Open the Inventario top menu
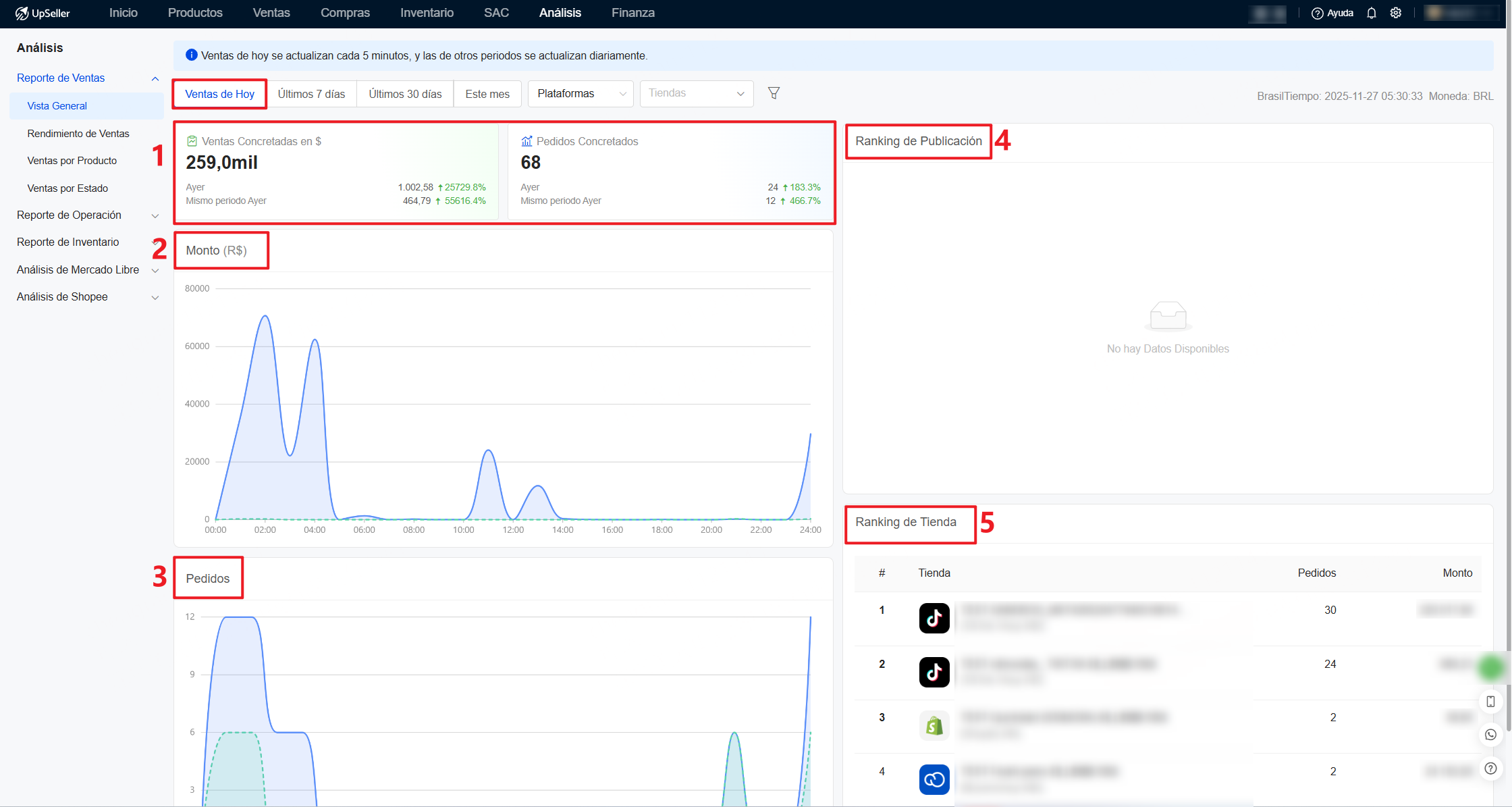 (x=427, y=13)
